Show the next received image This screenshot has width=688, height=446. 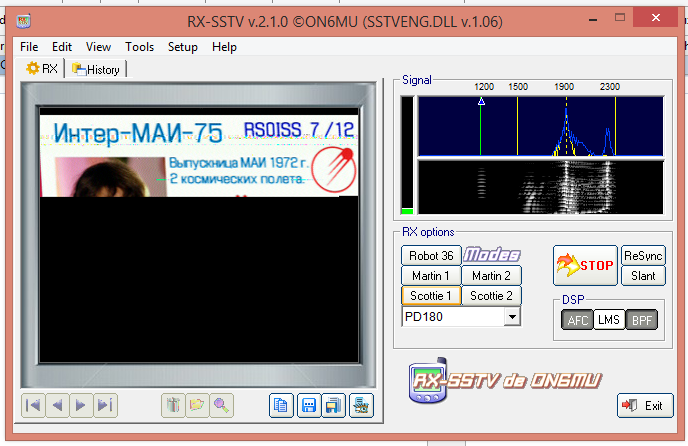tap(81, 405)
